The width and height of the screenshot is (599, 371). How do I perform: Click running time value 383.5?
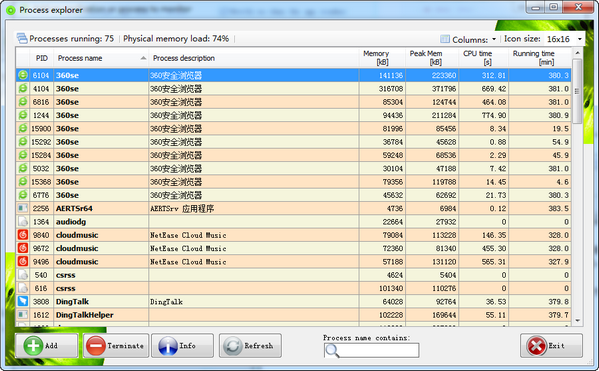559,208
